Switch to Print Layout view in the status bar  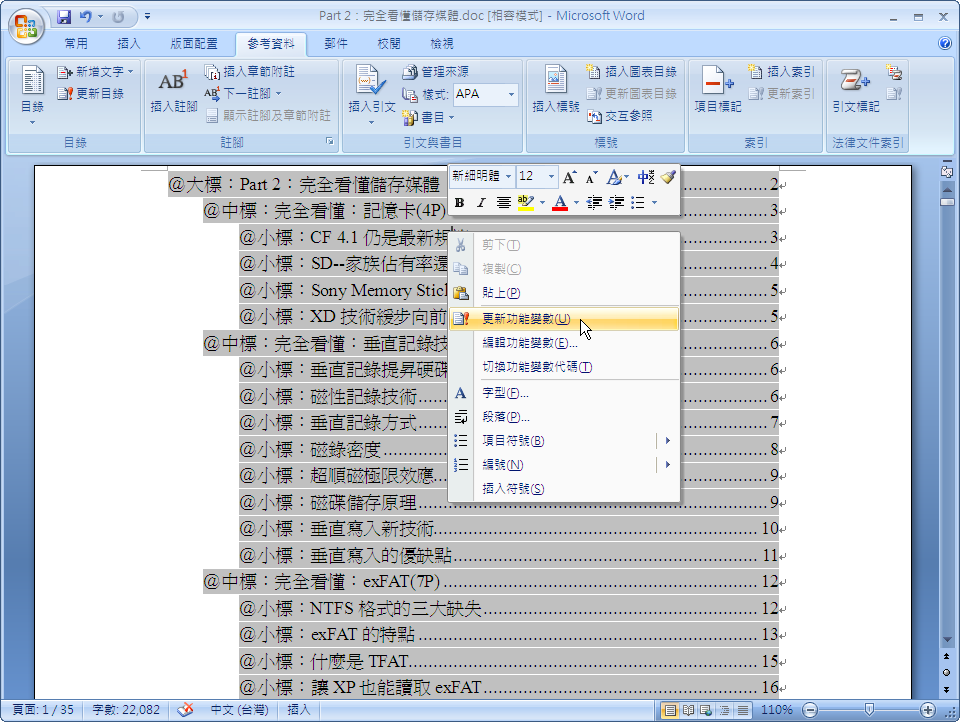point(670,710)
